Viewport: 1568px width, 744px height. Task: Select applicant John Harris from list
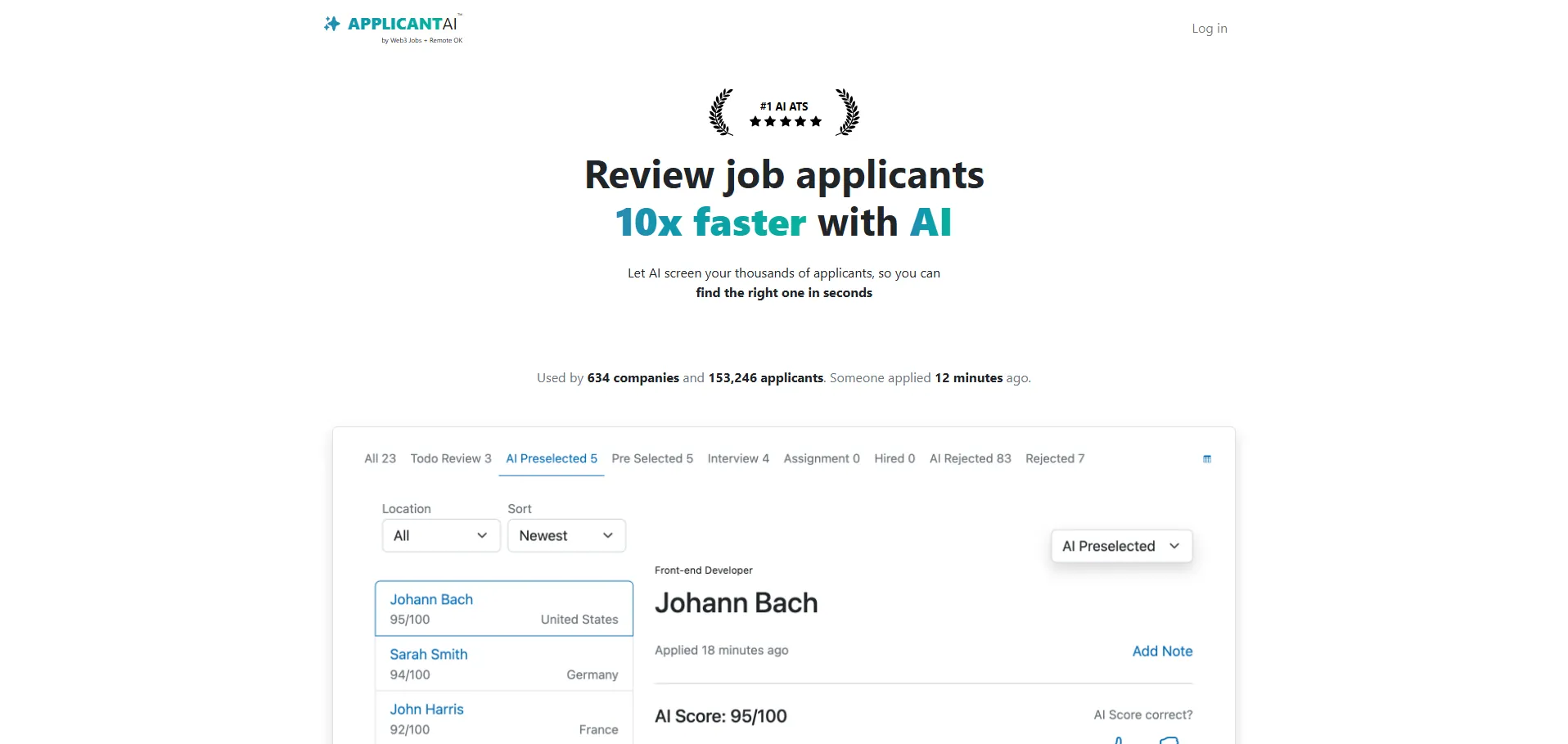[503, 719]
